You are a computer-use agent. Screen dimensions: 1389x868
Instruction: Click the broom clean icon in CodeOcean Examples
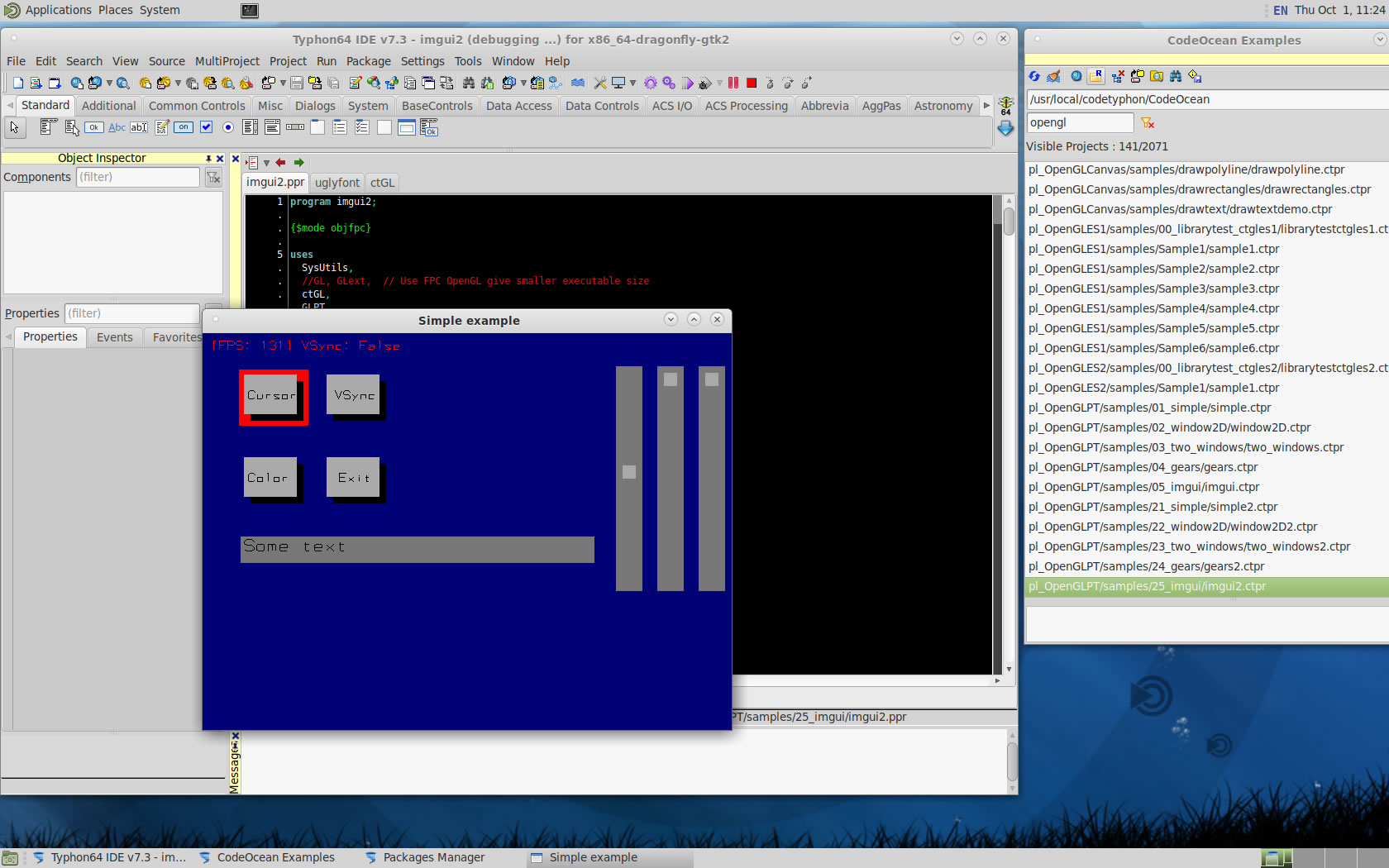pyautogui.click(x=1053, y=76)
